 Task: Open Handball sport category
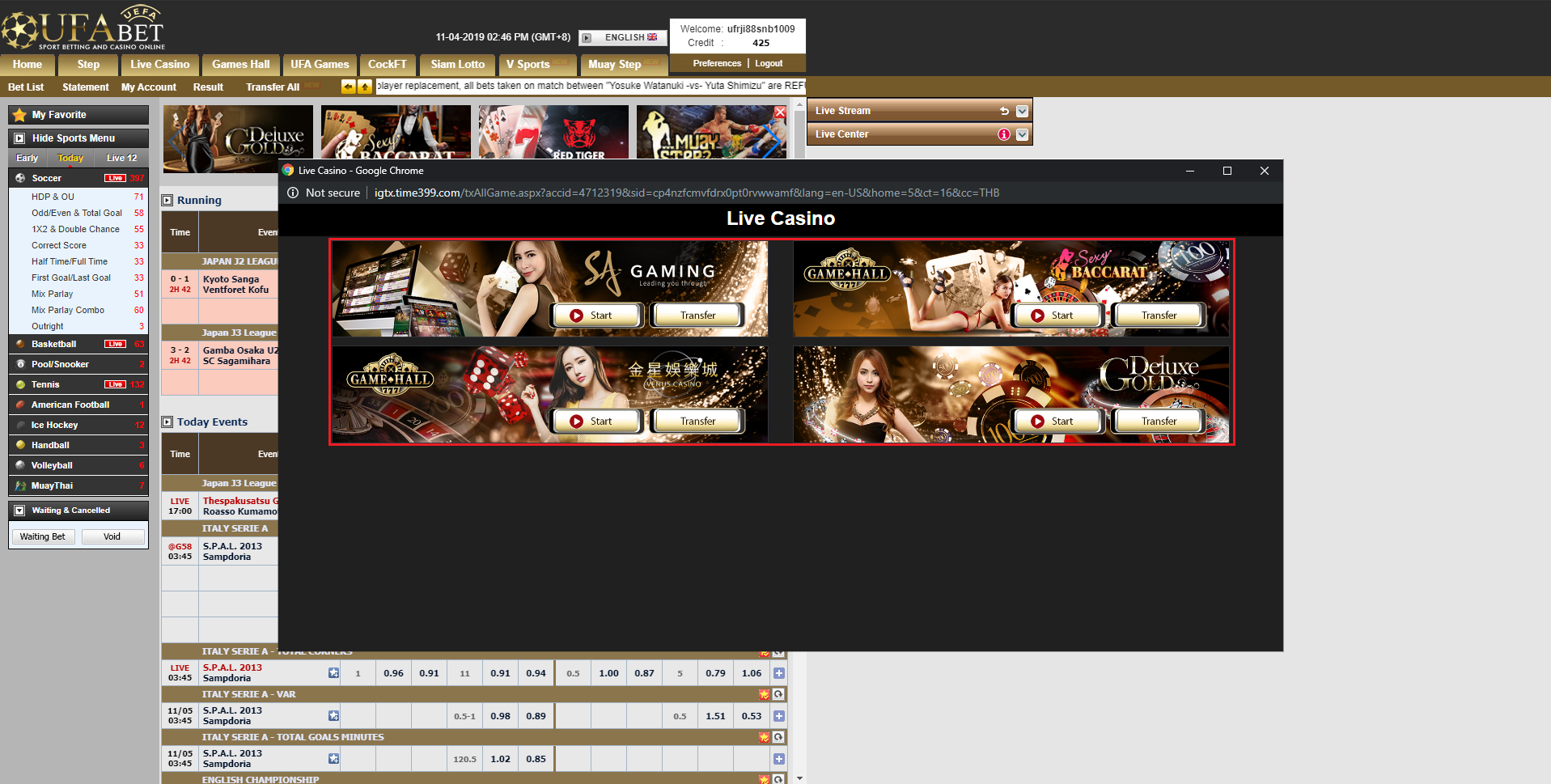click(78, 445)
